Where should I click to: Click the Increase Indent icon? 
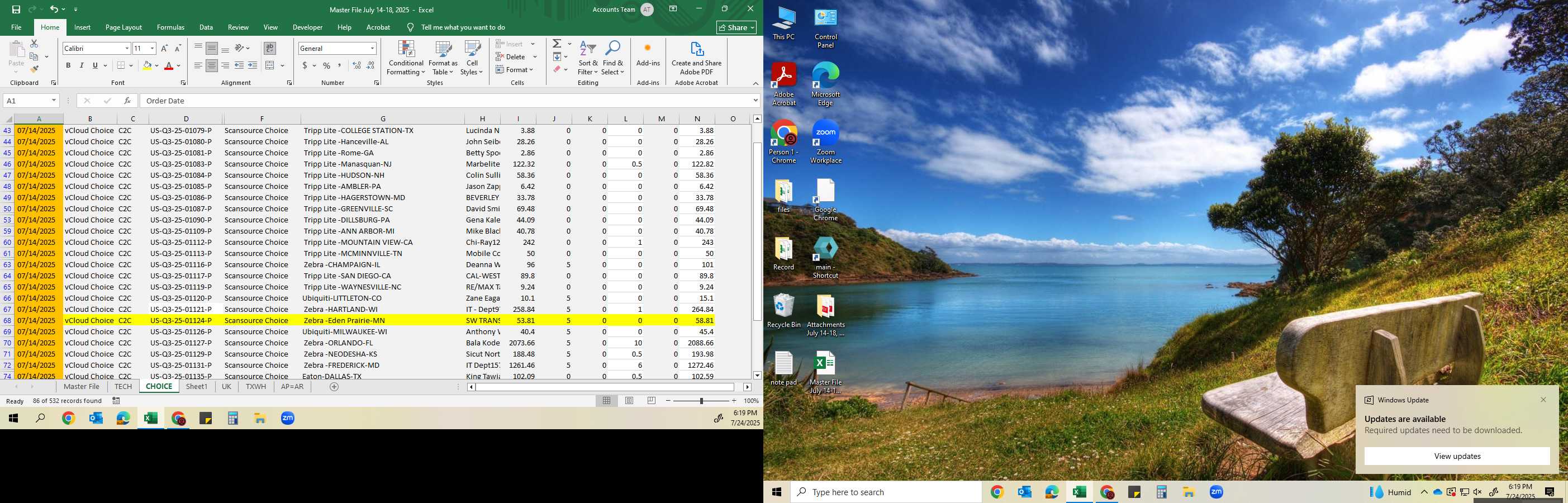pyautogui.click(x=253, y=65)
